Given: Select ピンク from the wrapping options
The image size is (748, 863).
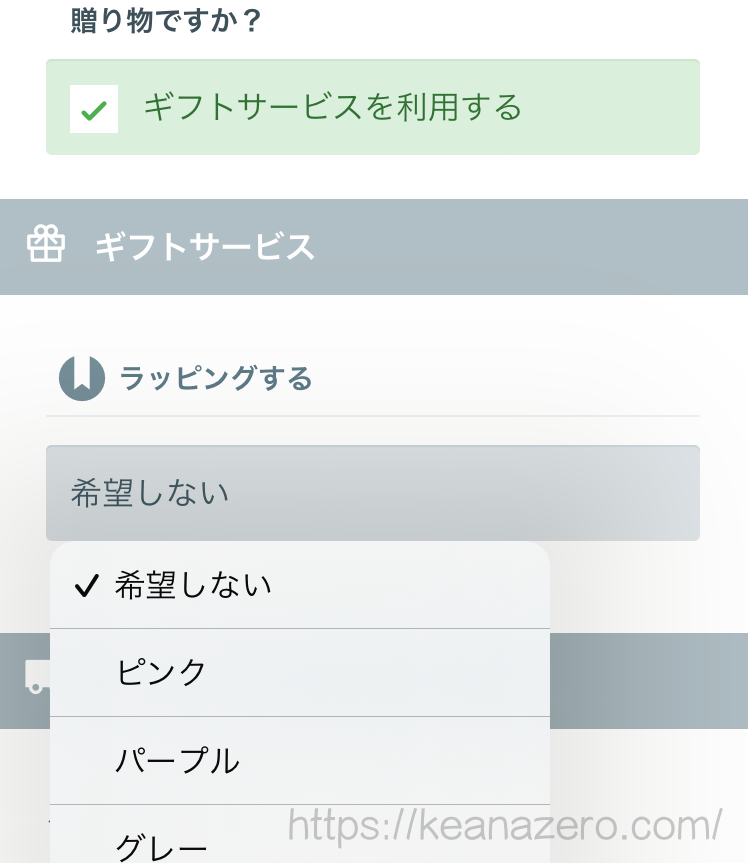Looking at the screenshot, I should (x=161, y=673).
